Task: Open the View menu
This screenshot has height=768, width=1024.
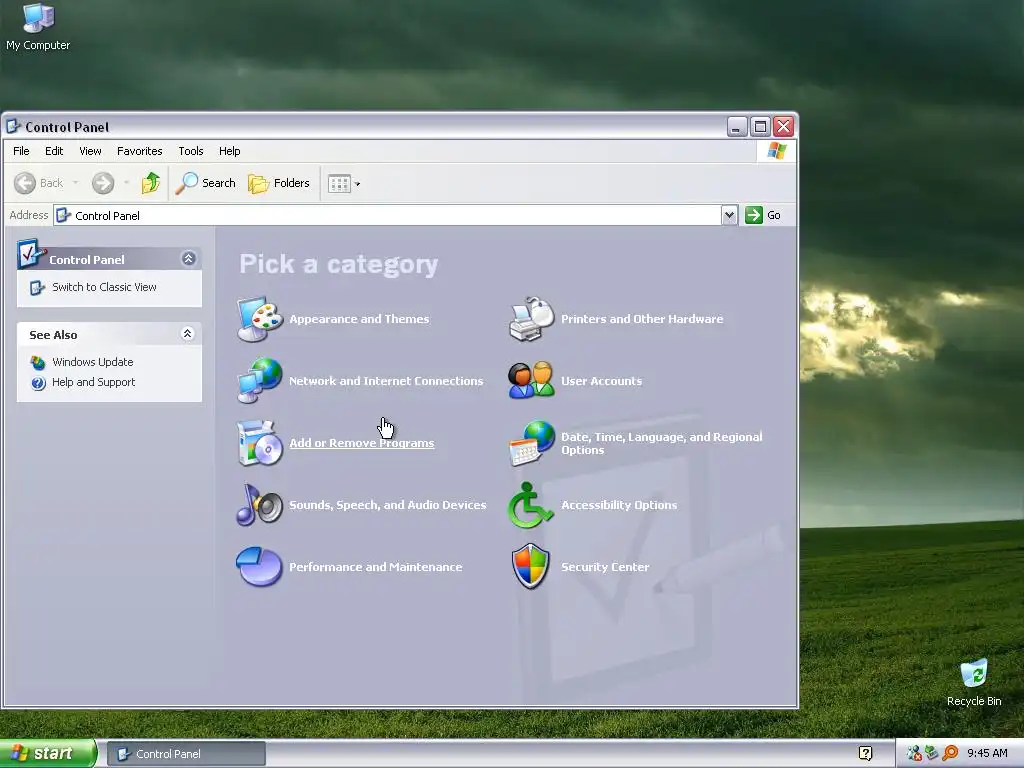Action: pyautogui.click(x=90, y=151)
